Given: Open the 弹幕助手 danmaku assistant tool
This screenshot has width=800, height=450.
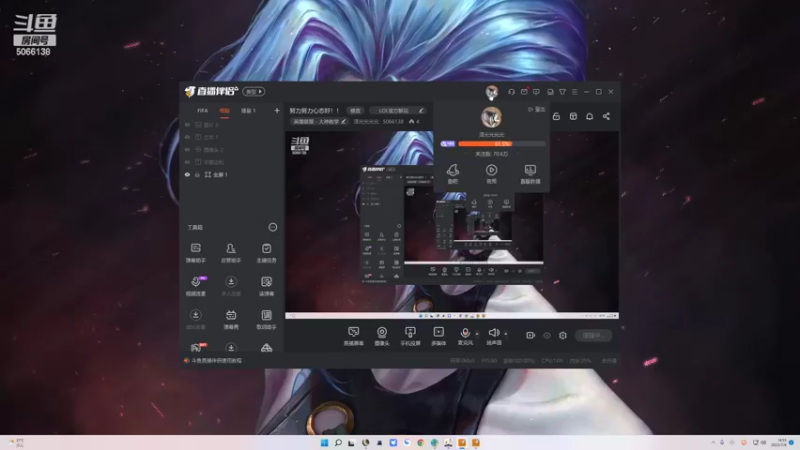Looking at the screenshot, I should click(195, 253).
